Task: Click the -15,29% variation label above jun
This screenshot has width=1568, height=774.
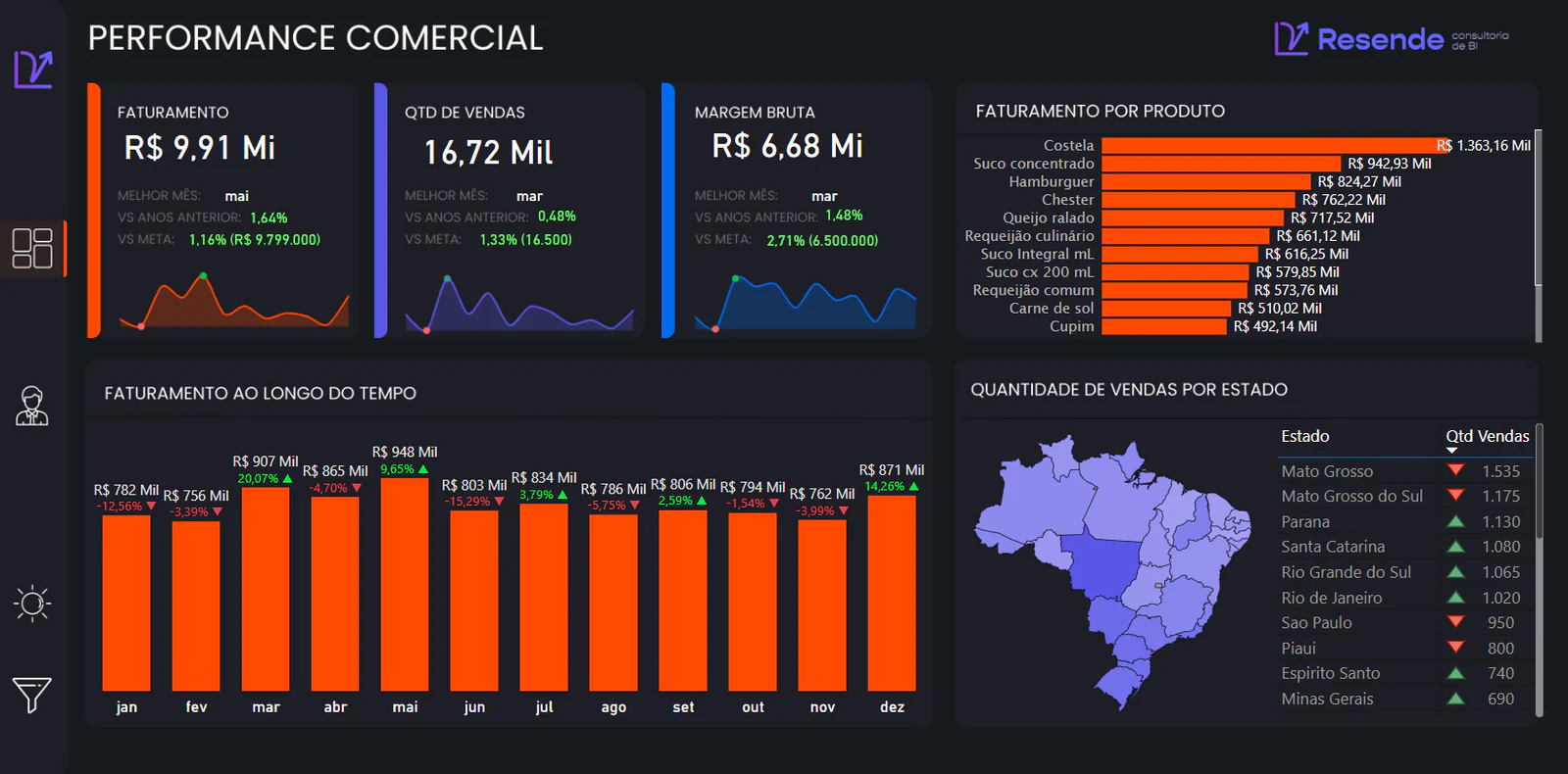Action: pos(474,502)
